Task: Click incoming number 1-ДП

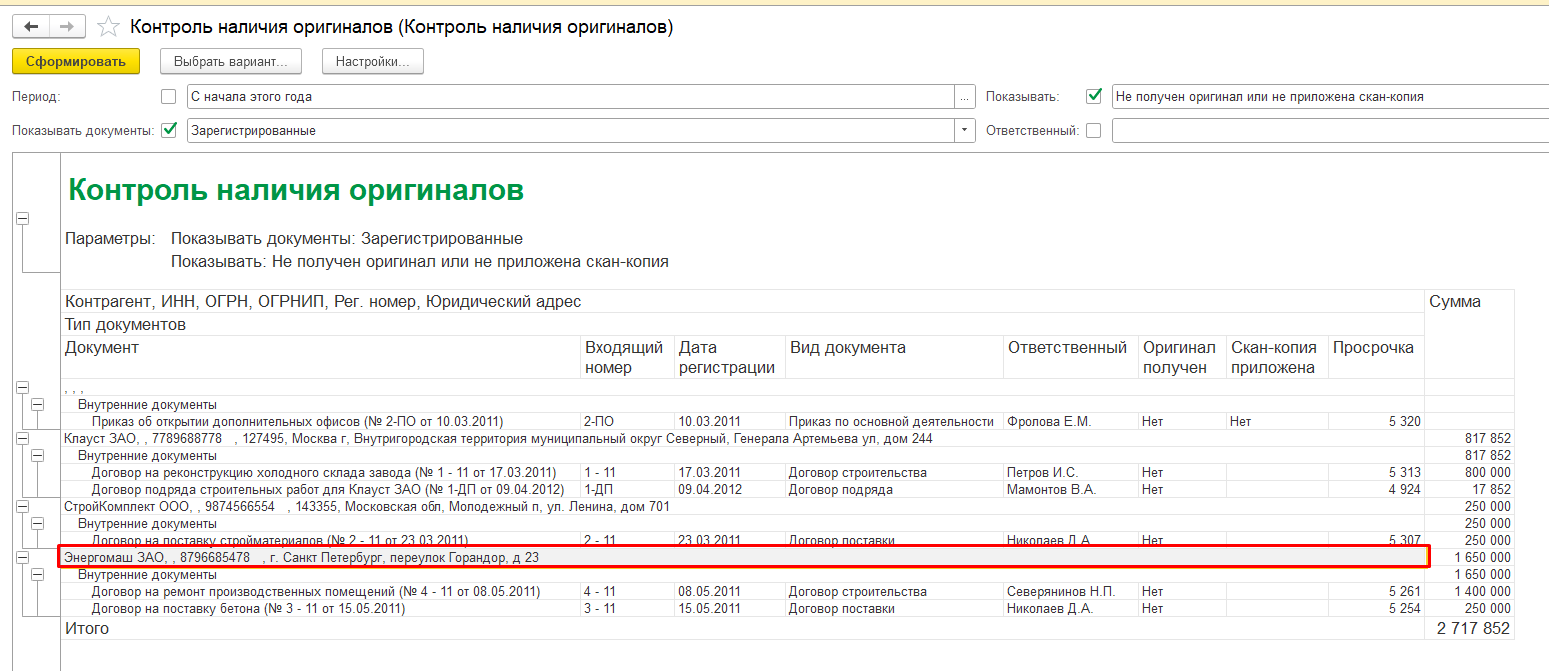Action: point(598,489)
